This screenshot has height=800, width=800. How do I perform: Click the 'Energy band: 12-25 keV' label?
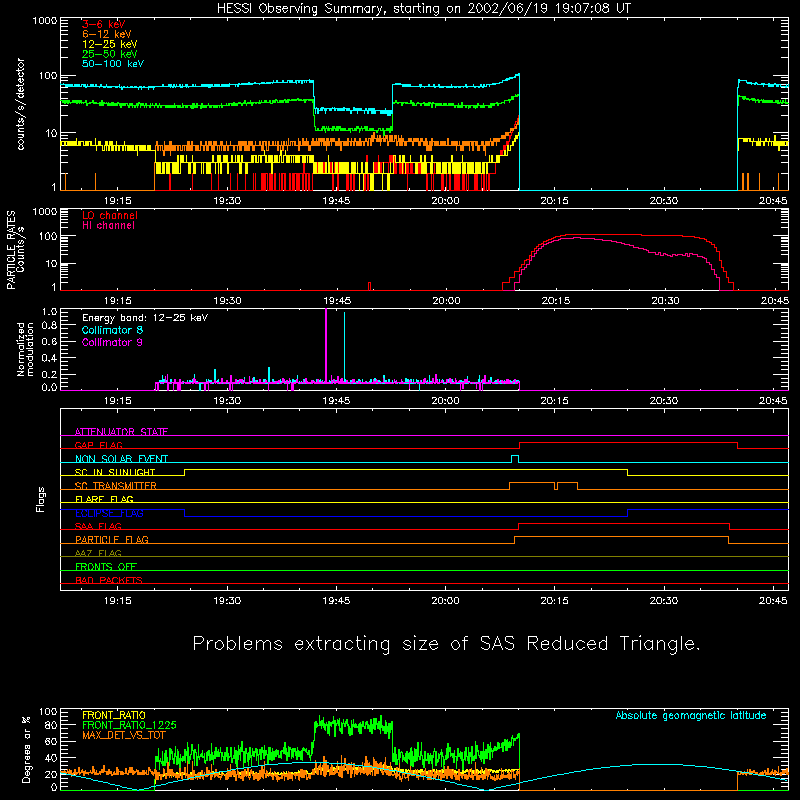click(x=145, y=318)
